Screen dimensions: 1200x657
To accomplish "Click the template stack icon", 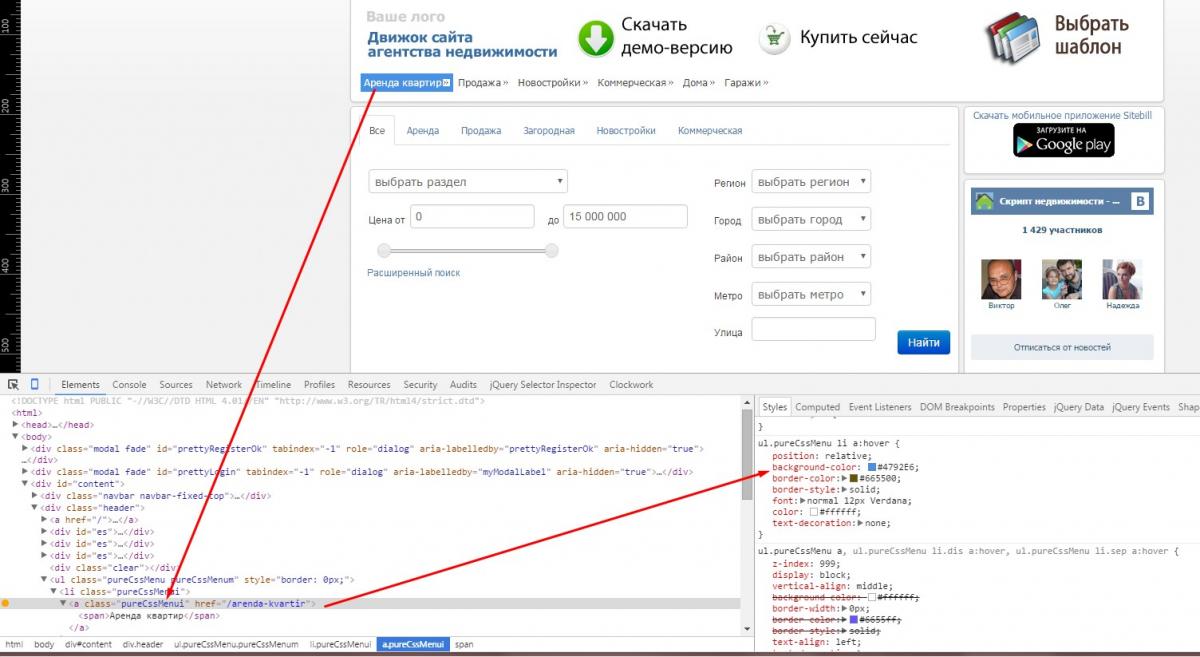I will [1014, 38].
